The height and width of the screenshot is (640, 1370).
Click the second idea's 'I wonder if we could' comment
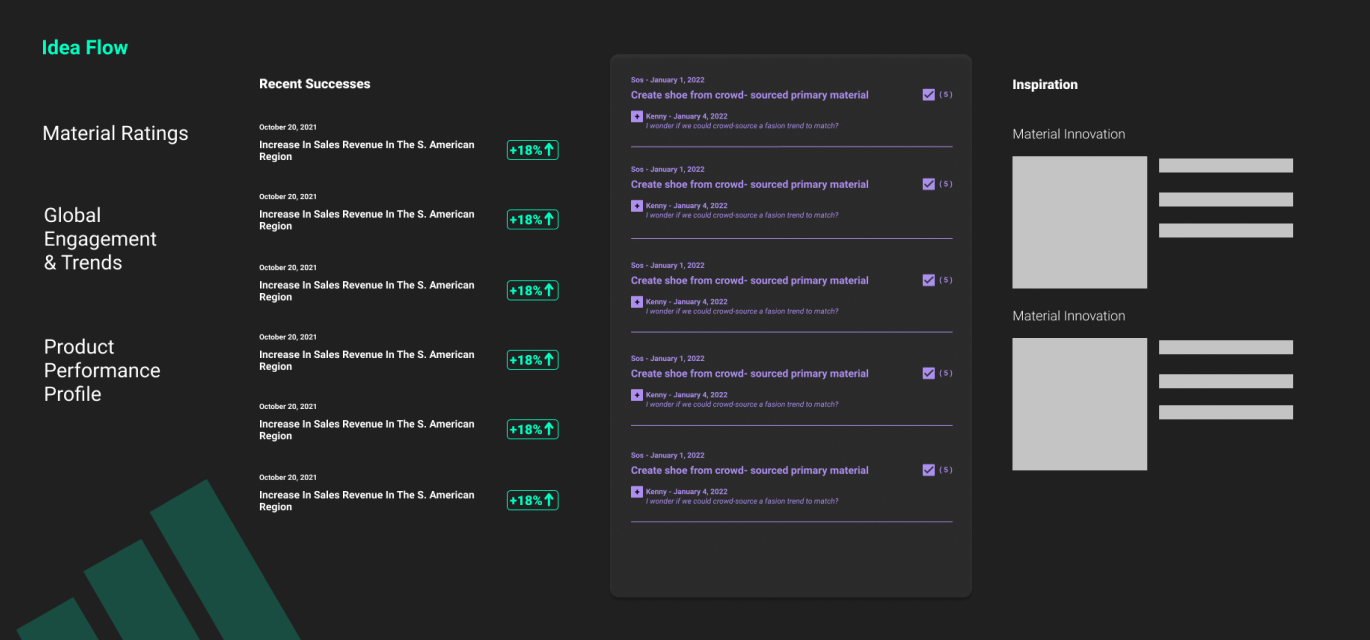(742, 215)
